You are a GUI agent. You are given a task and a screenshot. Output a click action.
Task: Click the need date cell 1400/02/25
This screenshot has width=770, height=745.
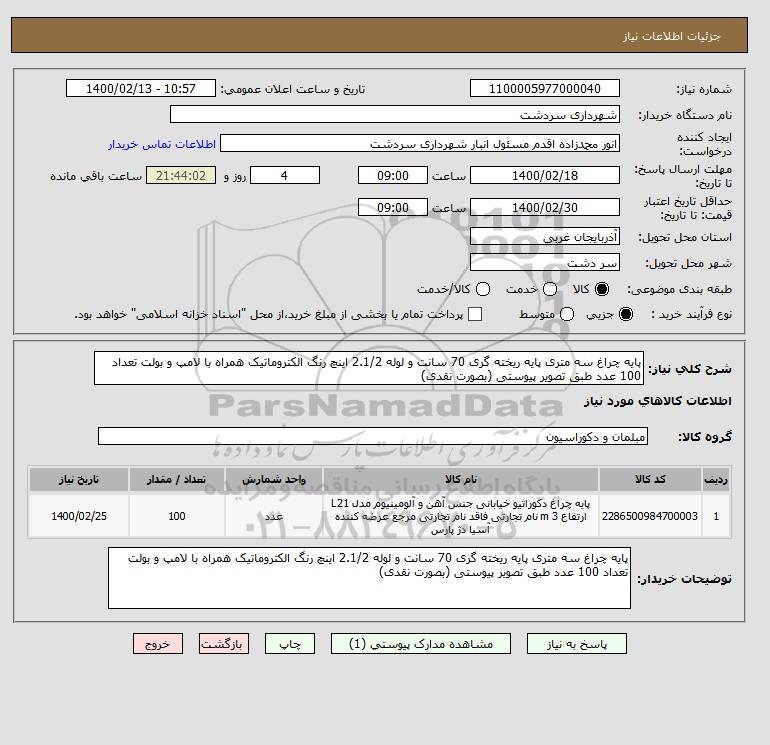[x=79, y=516]
